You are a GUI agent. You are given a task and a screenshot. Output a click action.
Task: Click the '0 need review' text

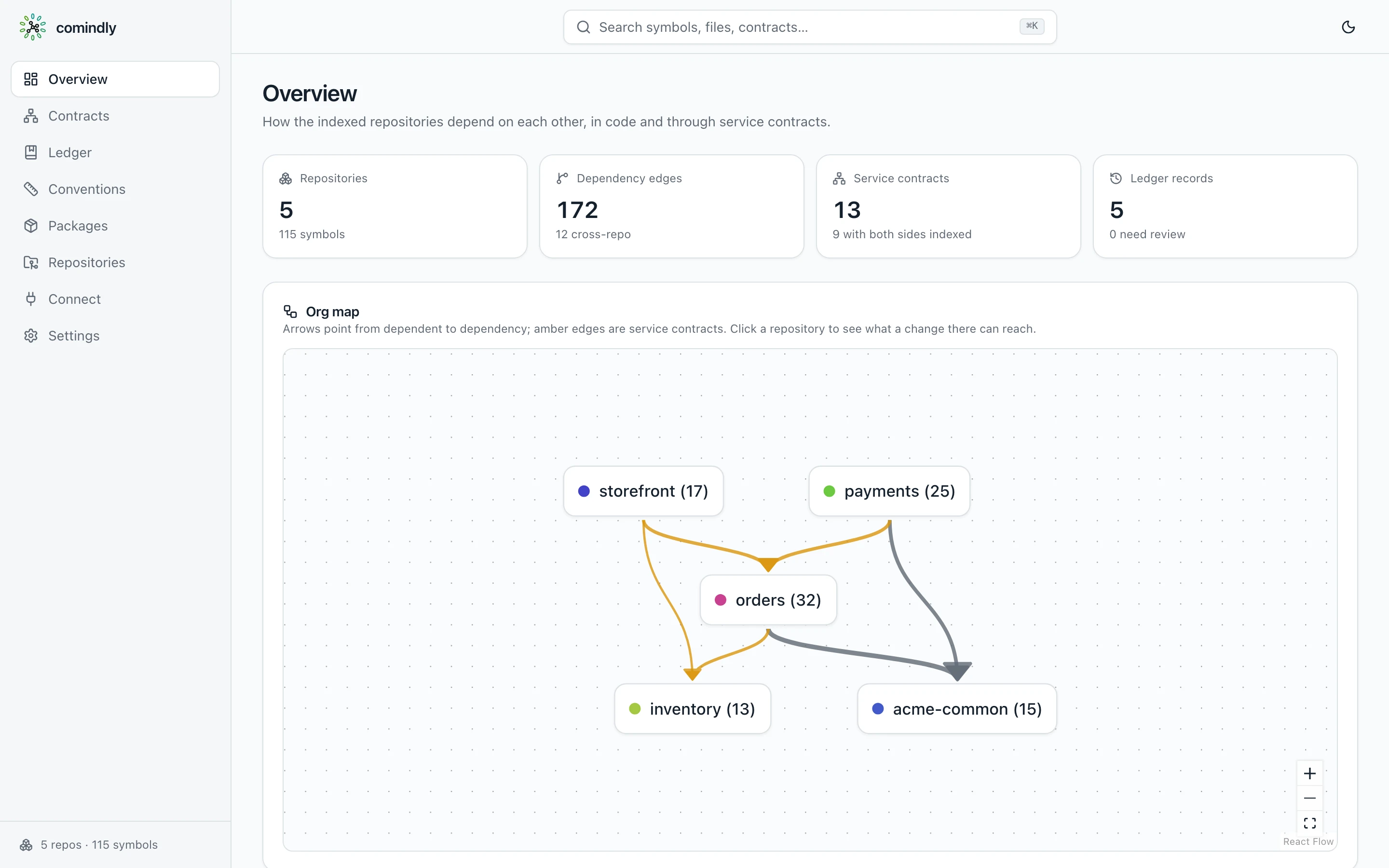click(x=1147, y=234)
